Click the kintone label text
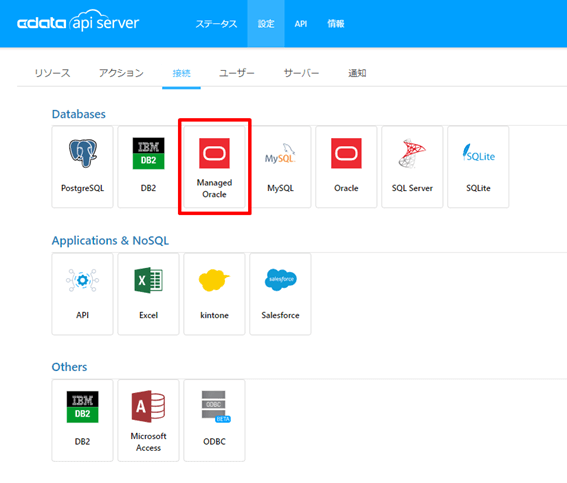Screen dimensions: 567x483 [214, 315]
